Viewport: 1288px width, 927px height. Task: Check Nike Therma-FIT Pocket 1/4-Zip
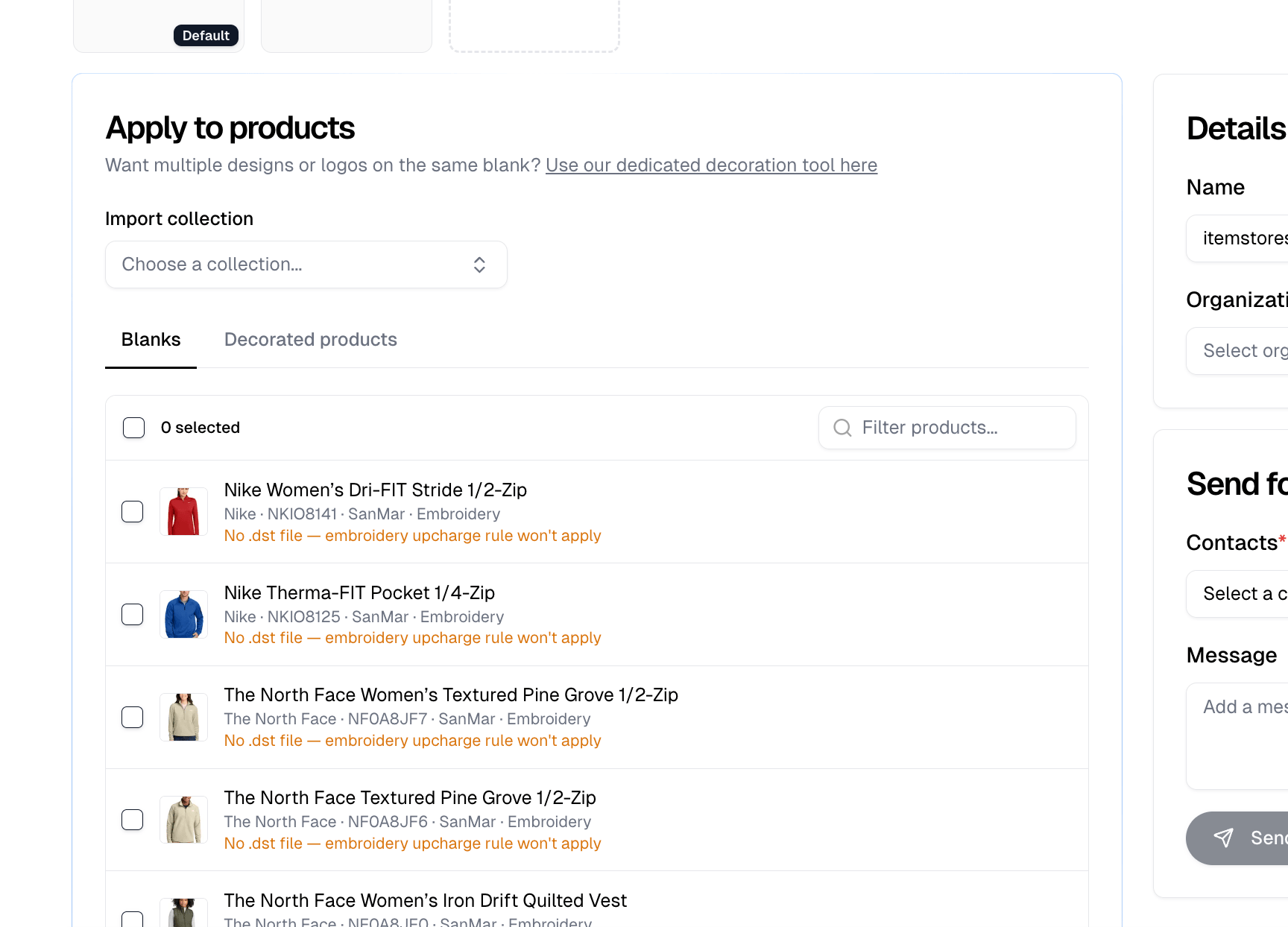click(133, 615)
